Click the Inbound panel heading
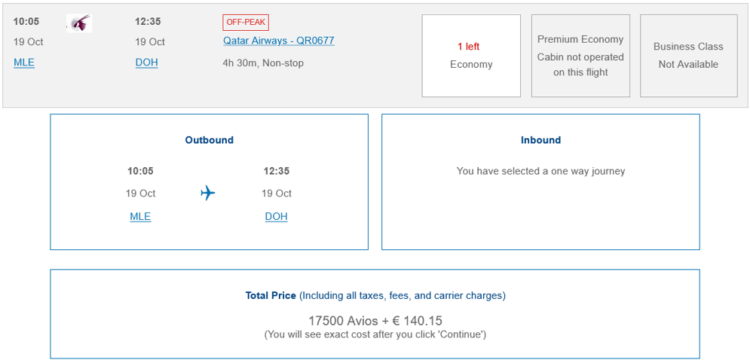The image size is (750, 360). [540, 140]
